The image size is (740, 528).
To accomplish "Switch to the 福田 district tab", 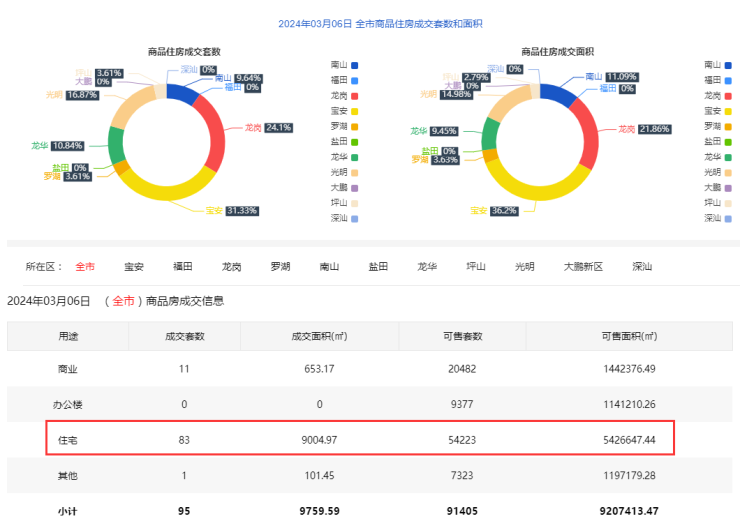I will tap(183, 267).
